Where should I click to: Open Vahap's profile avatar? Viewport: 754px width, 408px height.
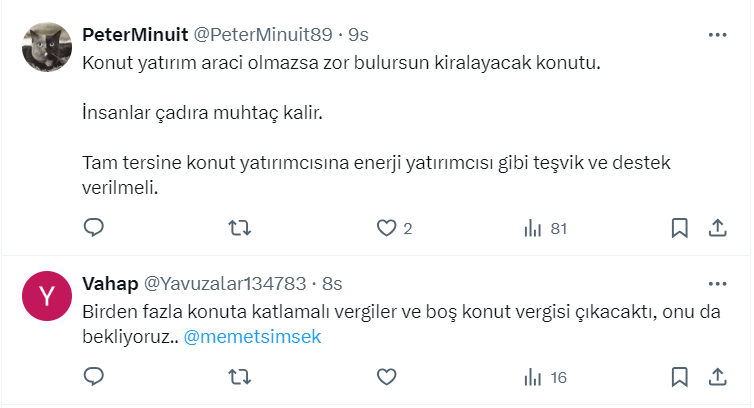click(x=46, y=297)
